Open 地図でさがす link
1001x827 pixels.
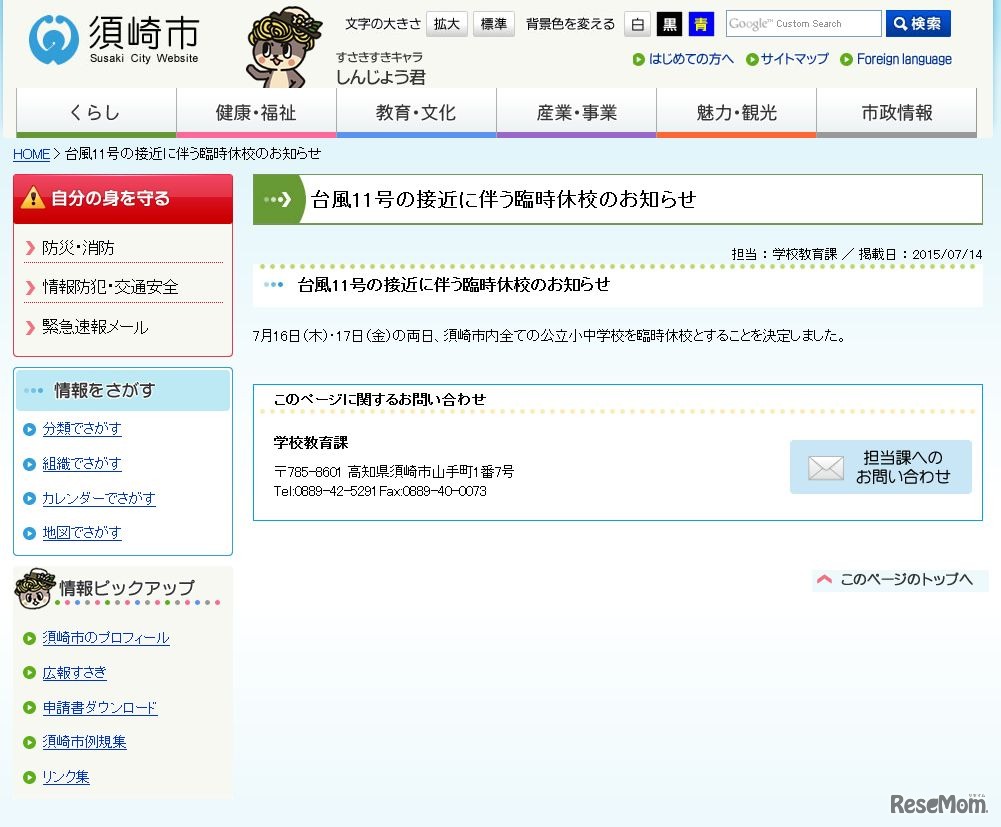tap(82, 533)
